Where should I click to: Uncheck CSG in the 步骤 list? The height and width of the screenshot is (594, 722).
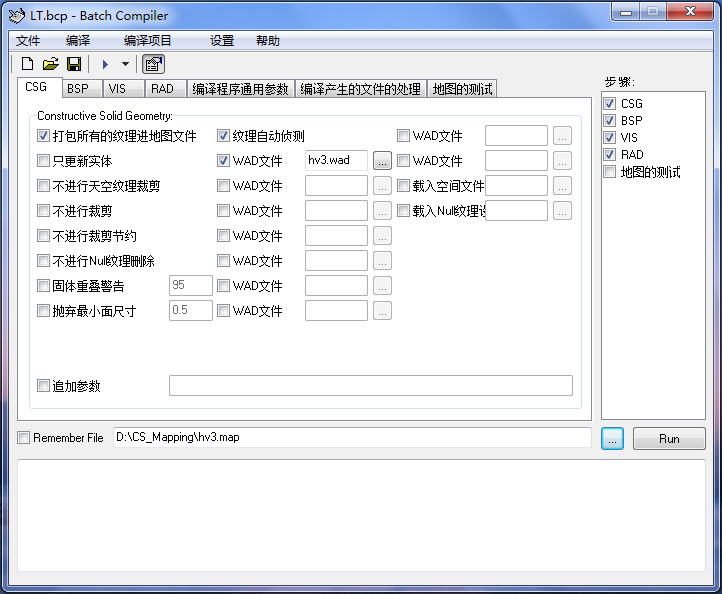click(x=610, y=104)
